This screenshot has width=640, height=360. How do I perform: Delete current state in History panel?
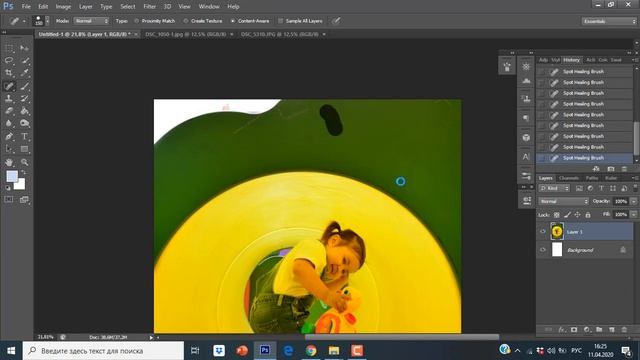coord(624,169)
